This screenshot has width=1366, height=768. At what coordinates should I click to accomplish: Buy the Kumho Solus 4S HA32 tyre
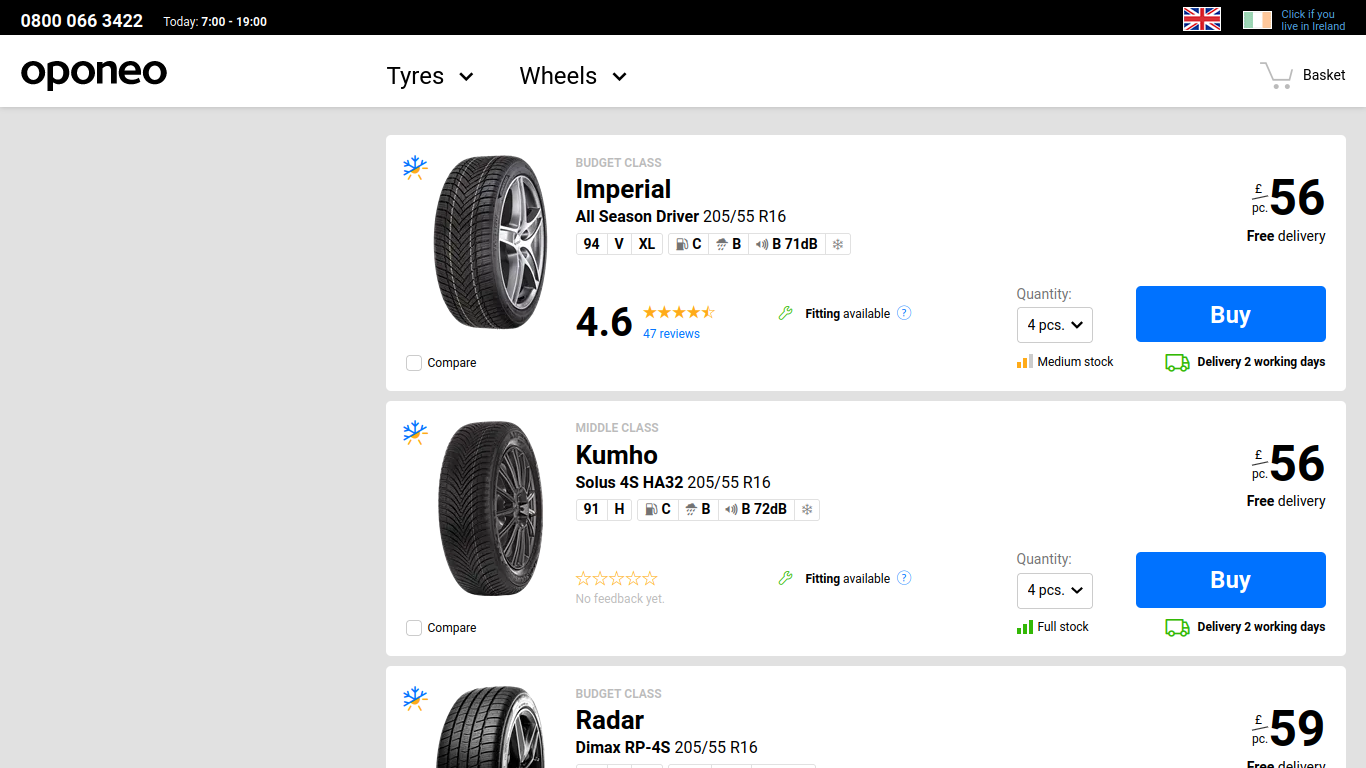pos(1231,580)
